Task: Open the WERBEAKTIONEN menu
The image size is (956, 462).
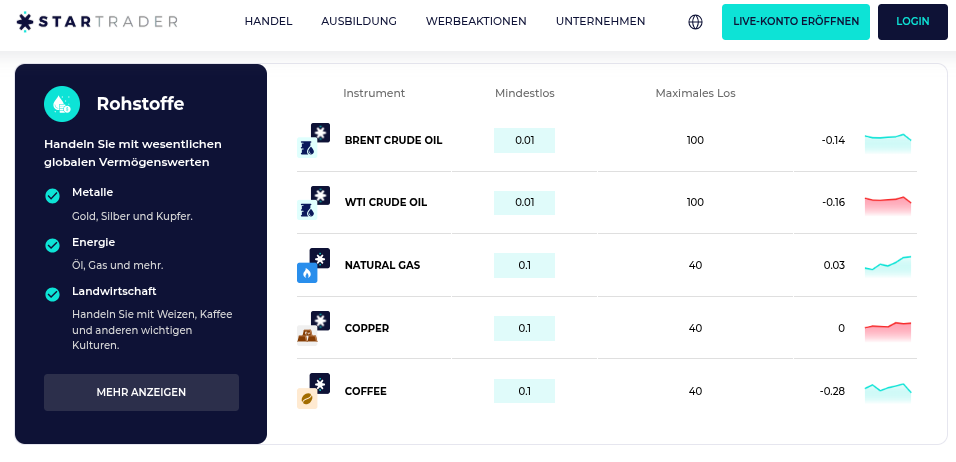Action: [x=476, y=21]
